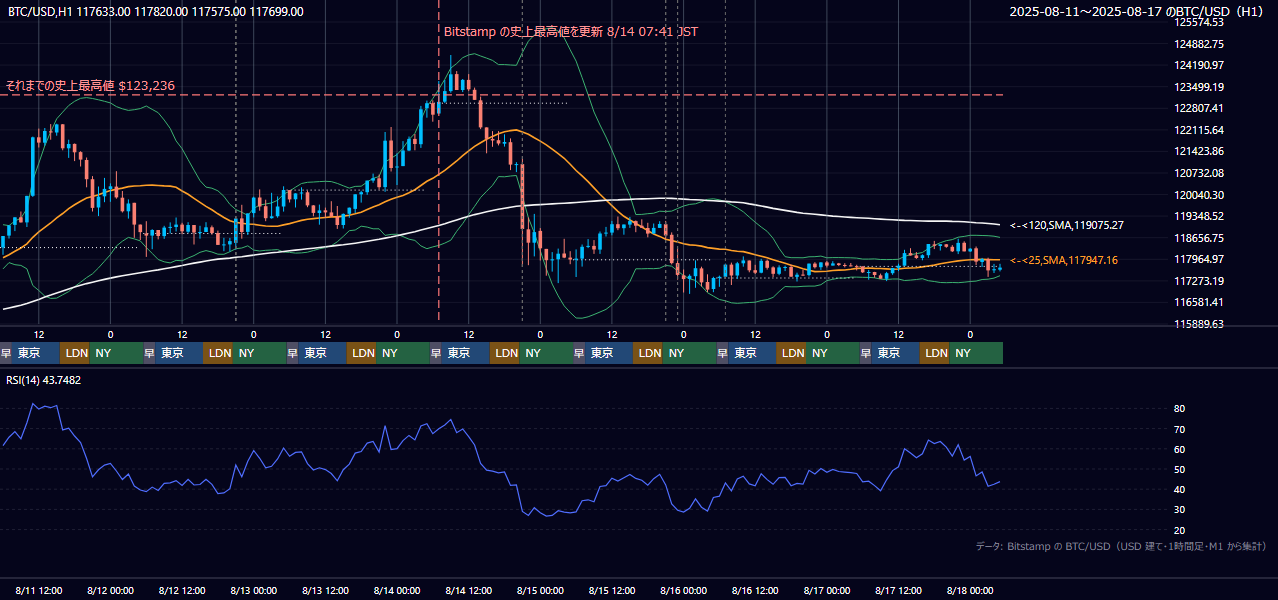Click the BTC/USD,H1 OHLC header text

(156, 12)
